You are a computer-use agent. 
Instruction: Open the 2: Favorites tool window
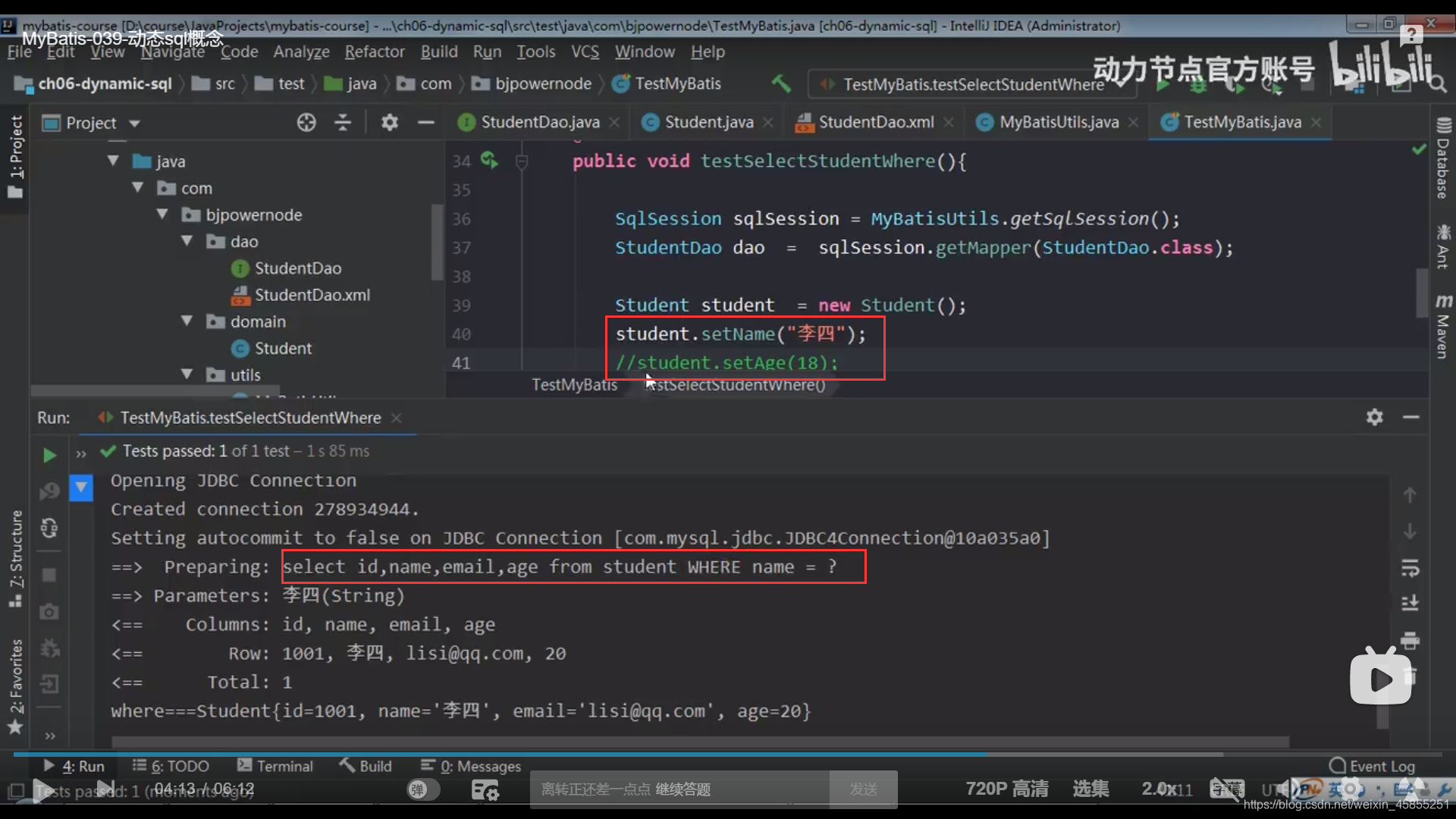(15, 686)
